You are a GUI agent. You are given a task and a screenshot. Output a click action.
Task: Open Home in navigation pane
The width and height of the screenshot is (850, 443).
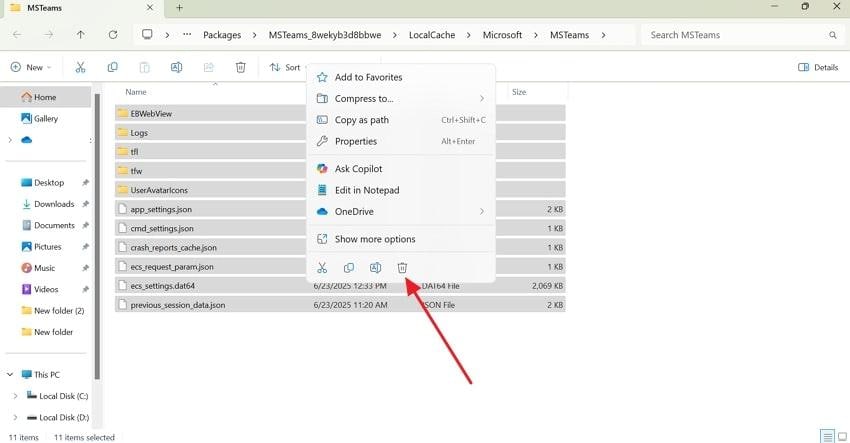coord(46,97)
